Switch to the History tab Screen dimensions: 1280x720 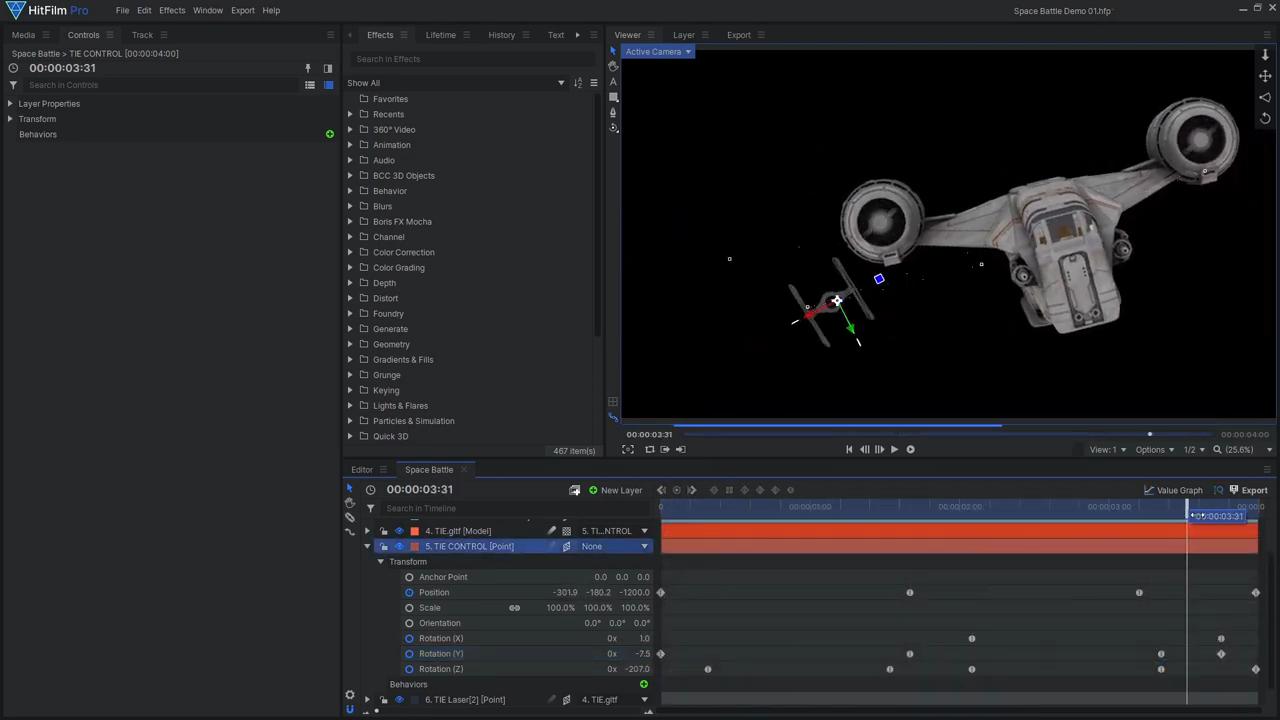point(502,35)
